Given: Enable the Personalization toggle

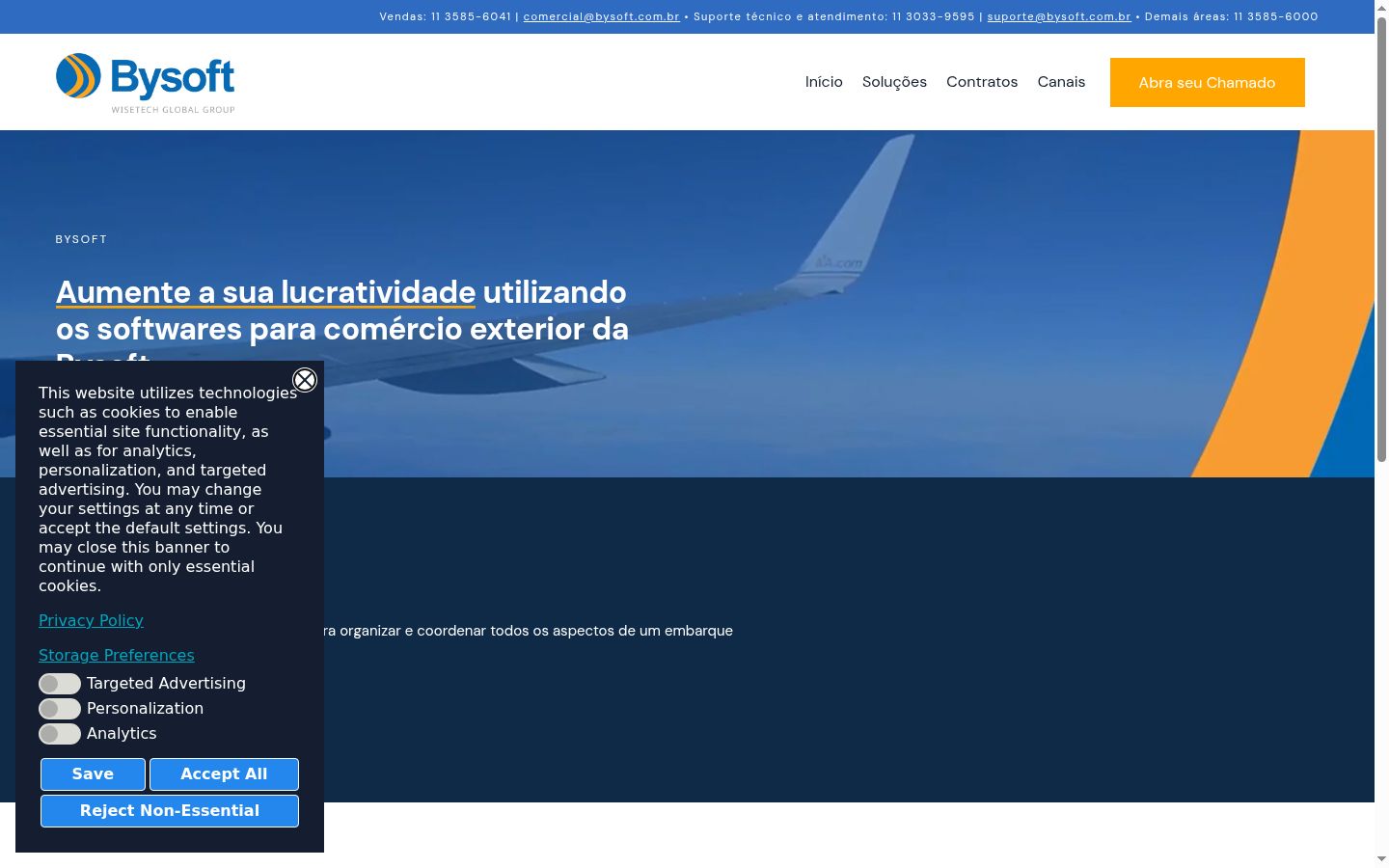Looking at the screenshot, I should [x=60, y=709].
